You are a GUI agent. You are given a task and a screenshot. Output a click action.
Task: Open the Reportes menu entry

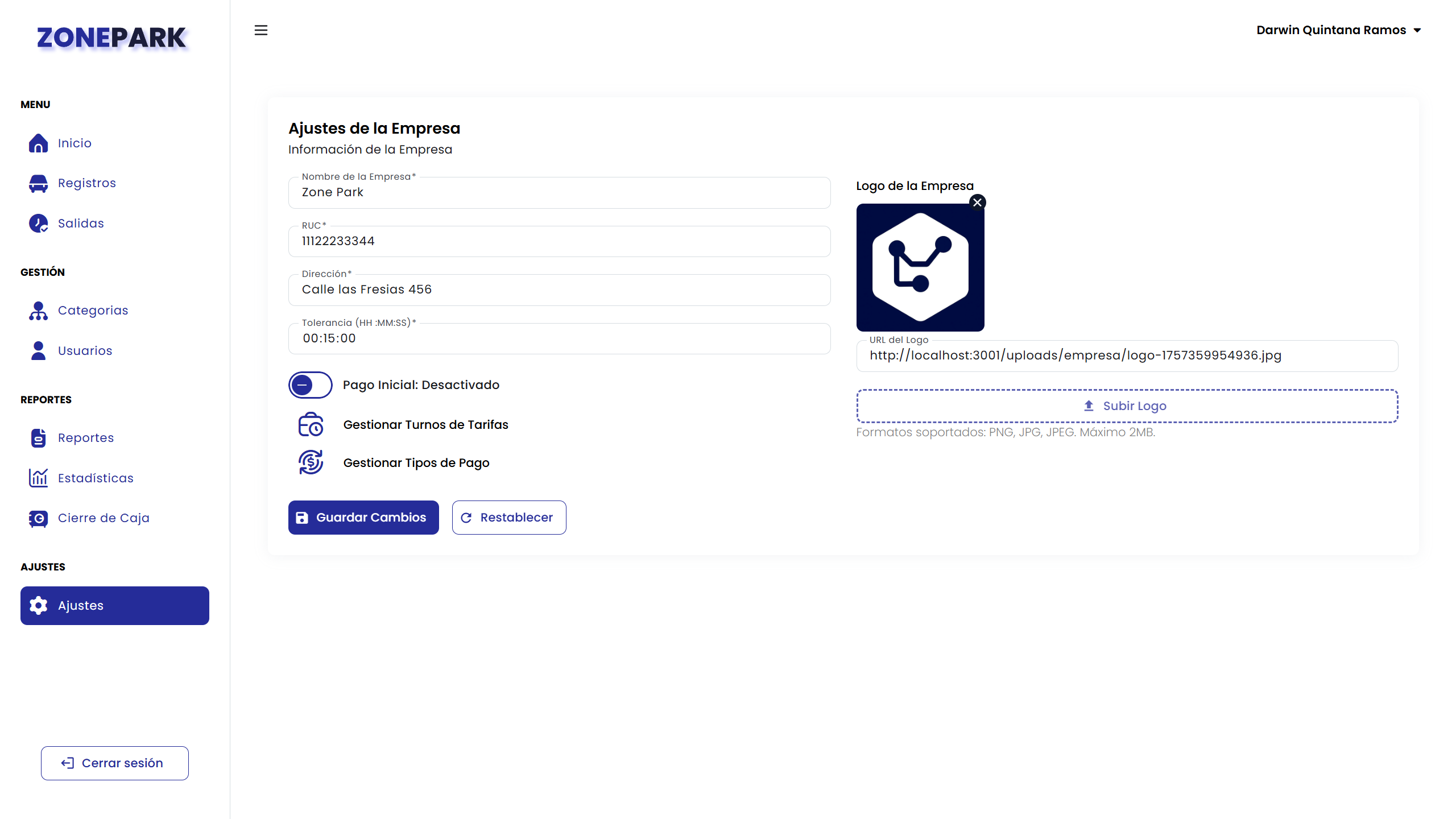(x=85, y=438)
